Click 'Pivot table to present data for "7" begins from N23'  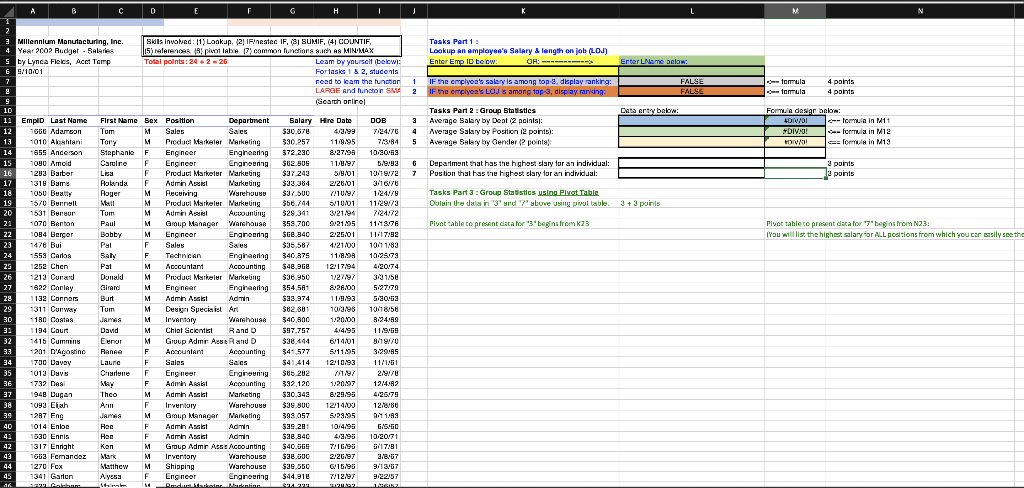848,223
